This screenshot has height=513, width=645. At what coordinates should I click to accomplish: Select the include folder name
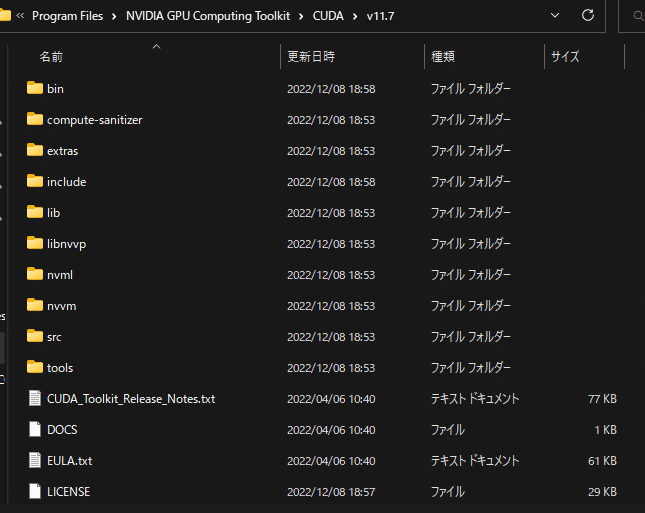(x=67, y=182)
